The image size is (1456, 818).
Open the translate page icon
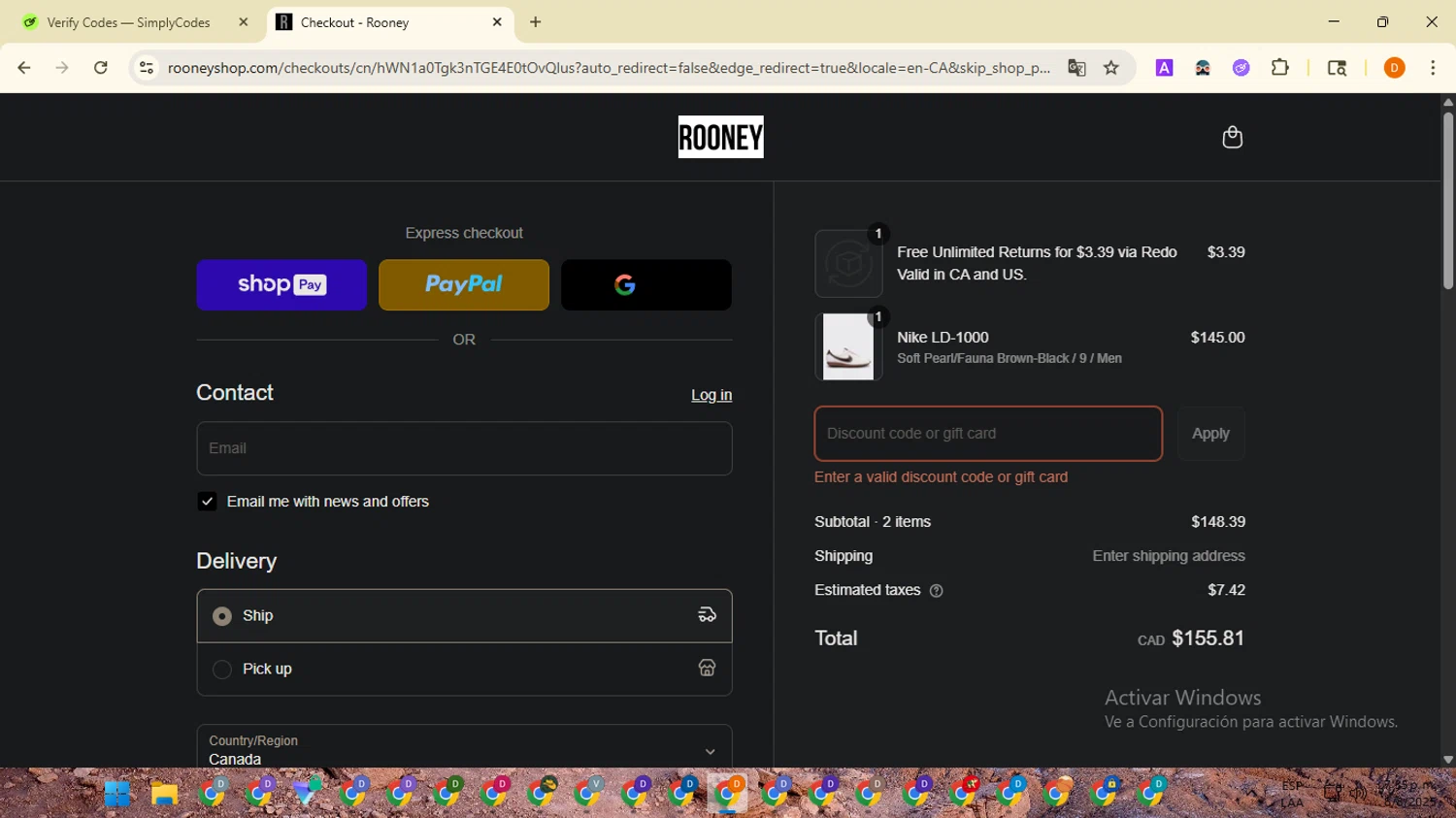tap(1076, 68)
